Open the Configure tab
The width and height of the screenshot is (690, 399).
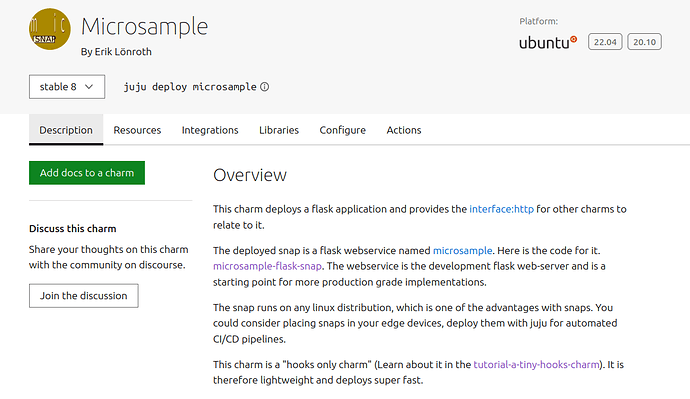[343, 130]
